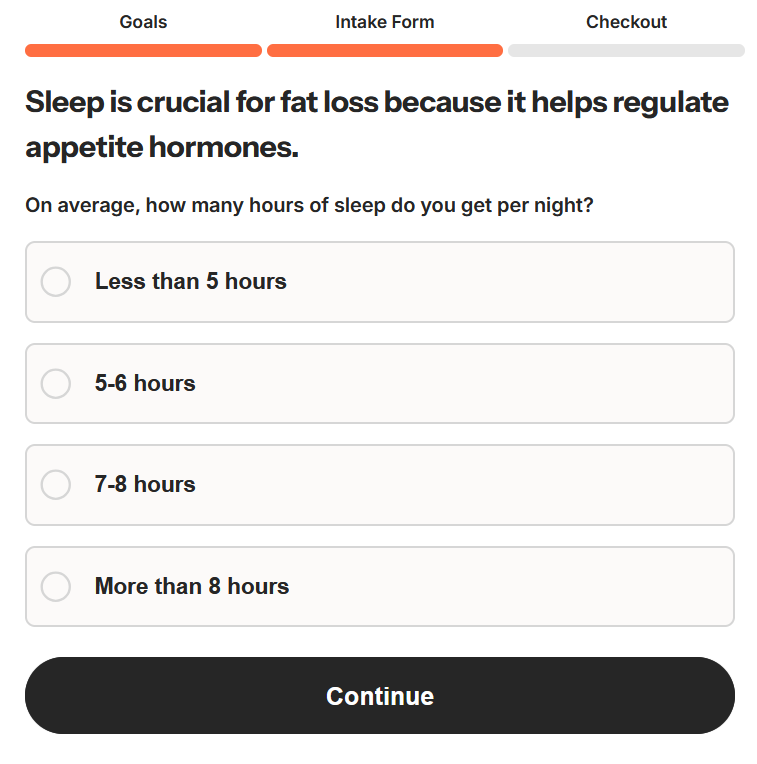Screen dimensions: 757x764
Task: Click the '5-6 hours' option text
Action: (x=145, y=383)
